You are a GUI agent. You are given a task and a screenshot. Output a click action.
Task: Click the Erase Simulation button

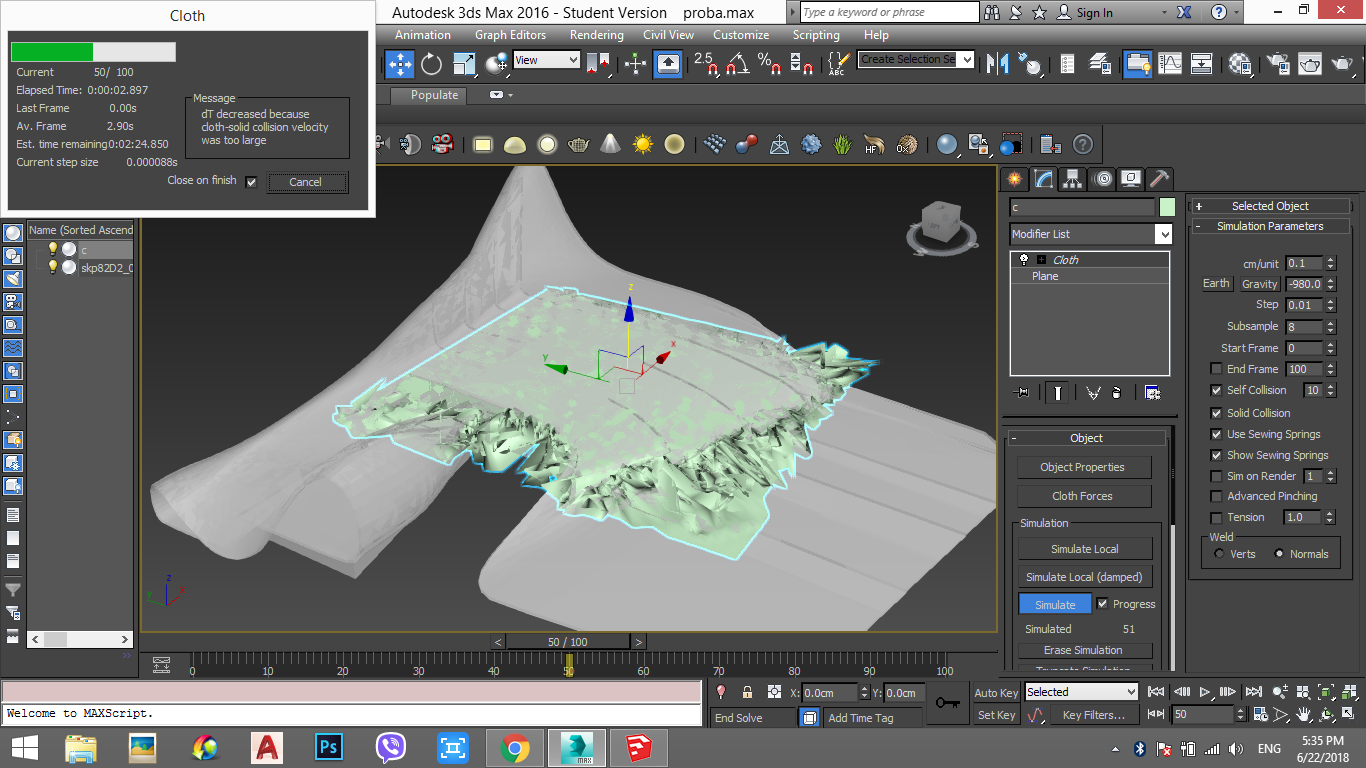tap(1085, 650)
